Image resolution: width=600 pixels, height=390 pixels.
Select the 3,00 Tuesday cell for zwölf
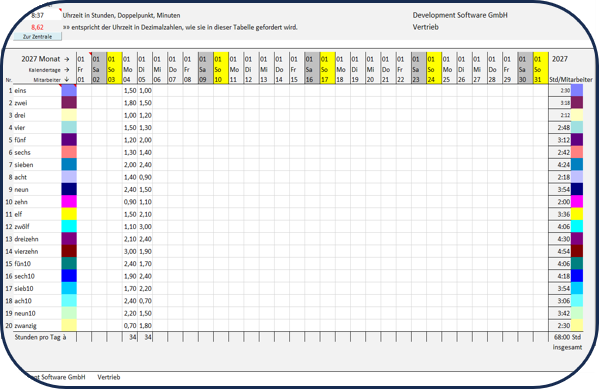coord(145,227)
